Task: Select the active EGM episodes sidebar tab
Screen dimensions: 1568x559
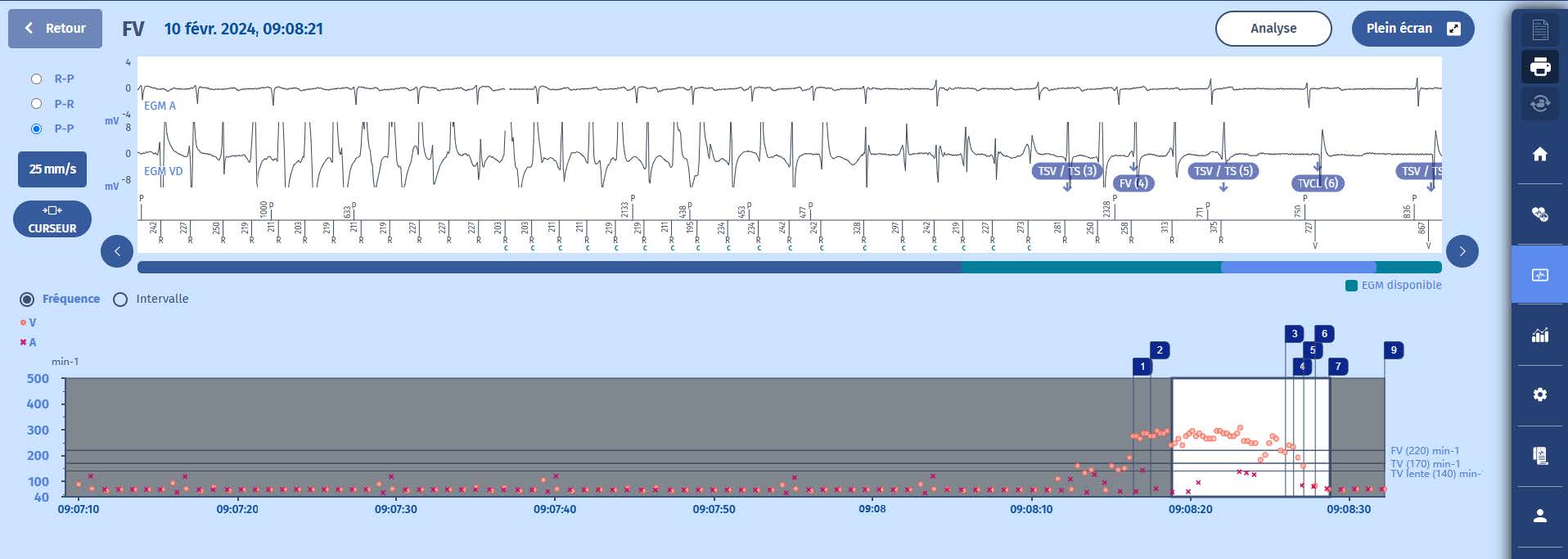Action: pos(1539,275)
